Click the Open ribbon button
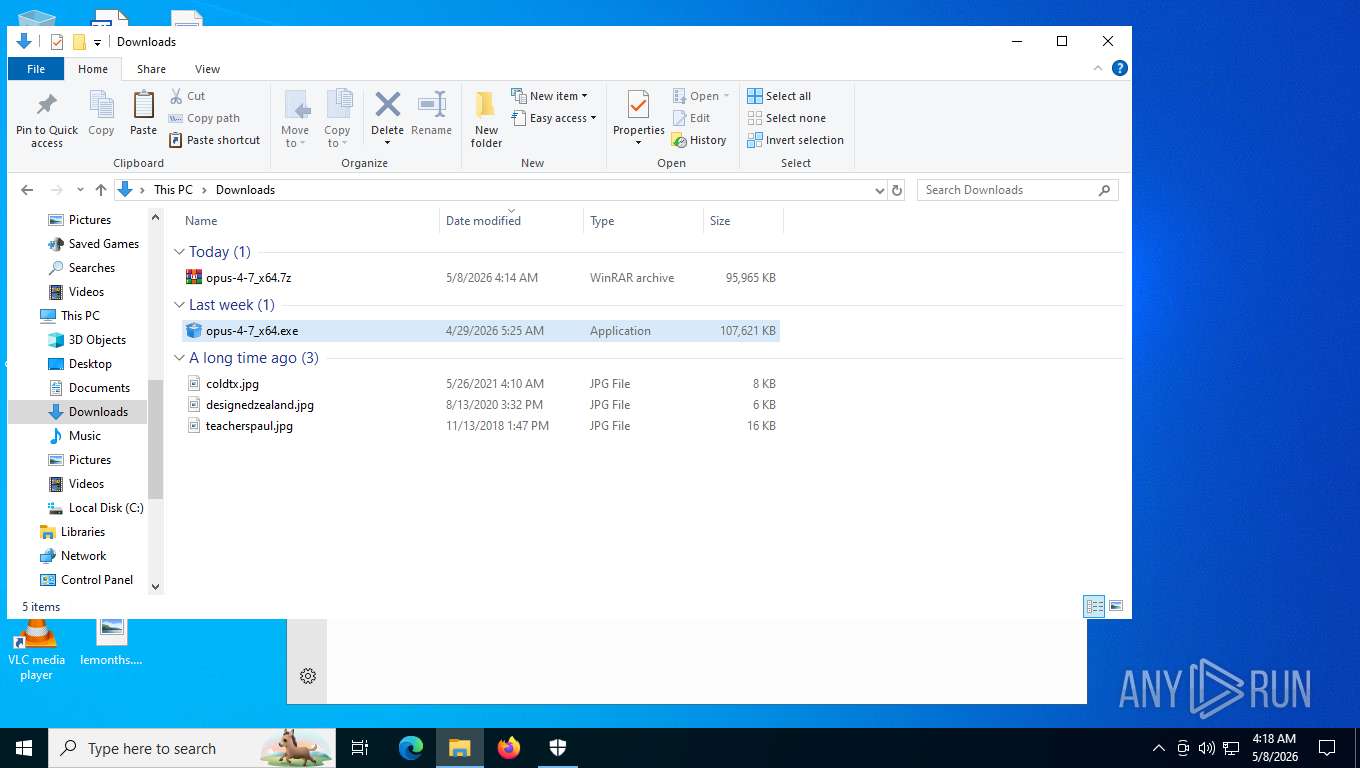 (700, 96)
